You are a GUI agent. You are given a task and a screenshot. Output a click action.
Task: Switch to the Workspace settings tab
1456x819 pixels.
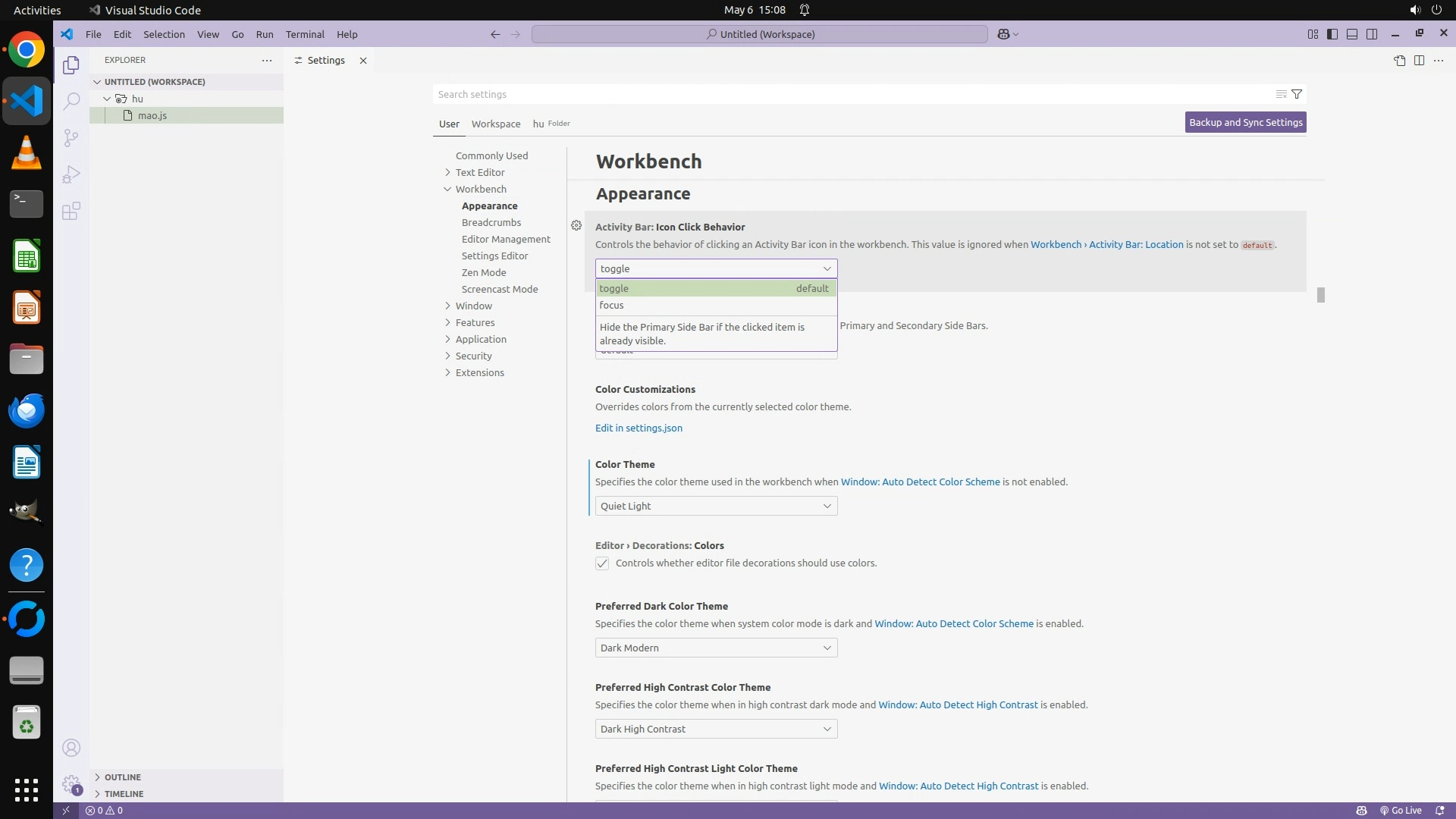tap(495, 124)
